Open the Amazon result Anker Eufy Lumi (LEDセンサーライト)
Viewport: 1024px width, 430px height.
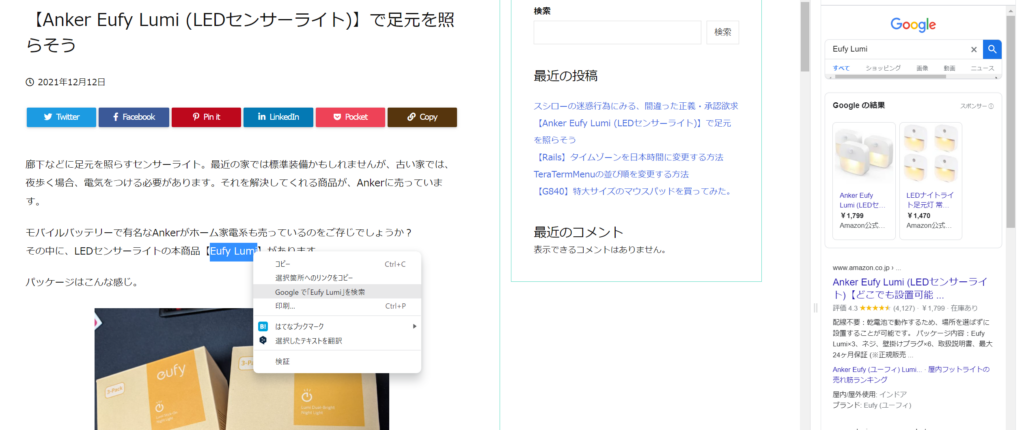point(909,288)
